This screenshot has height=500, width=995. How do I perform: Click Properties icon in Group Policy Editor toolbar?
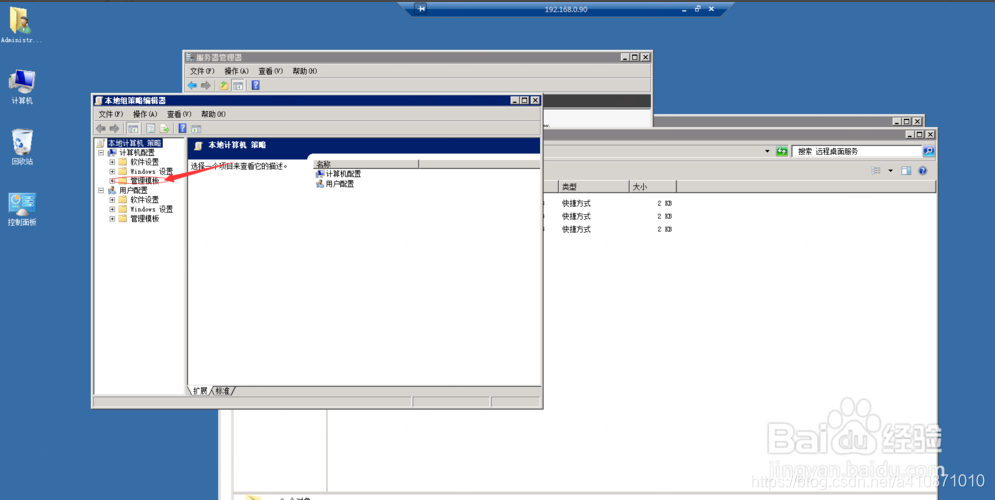[x=151, y=128]
